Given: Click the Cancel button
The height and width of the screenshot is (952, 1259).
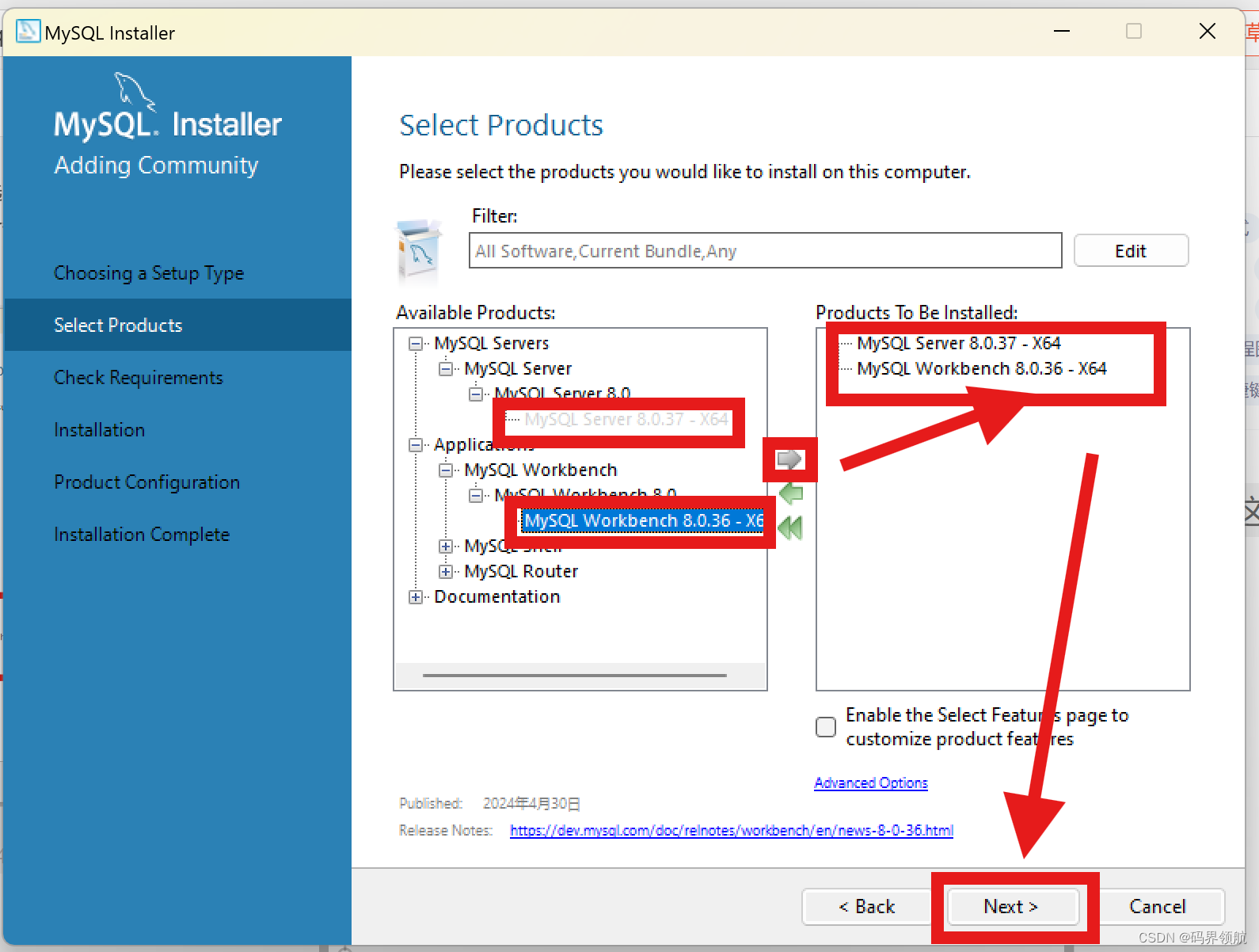Looking at the screenshot, I should (1158, 906).
